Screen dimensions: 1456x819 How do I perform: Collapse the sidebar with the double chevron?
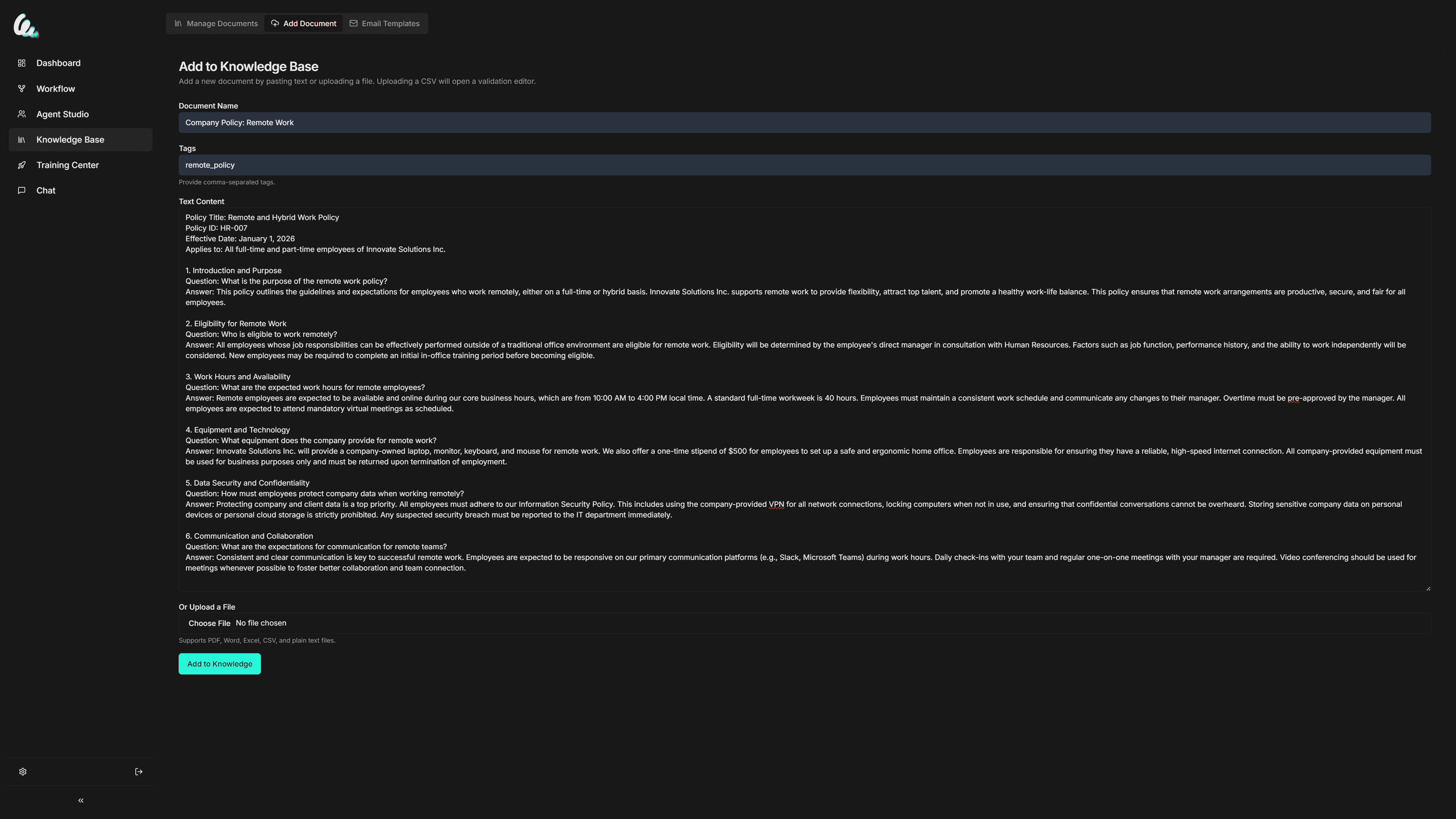pyautogui.click(x=80, y=800)
